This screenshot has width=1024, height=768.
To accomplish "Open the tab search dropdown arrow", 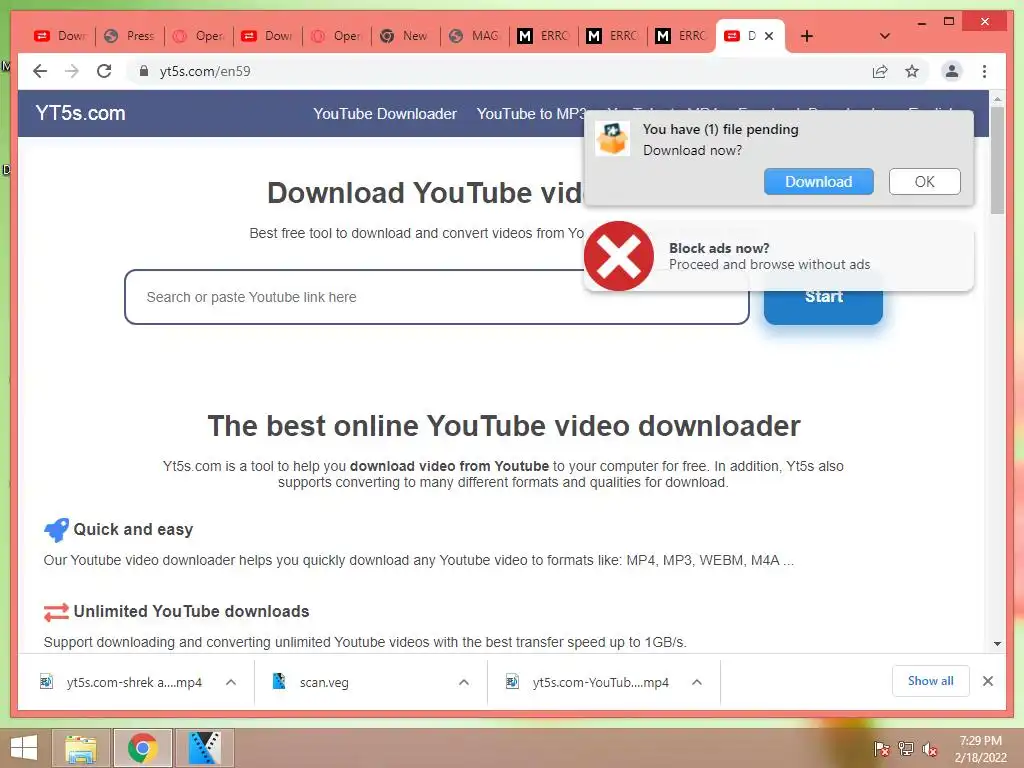I will pyautogui.click(x=885, y=36).
